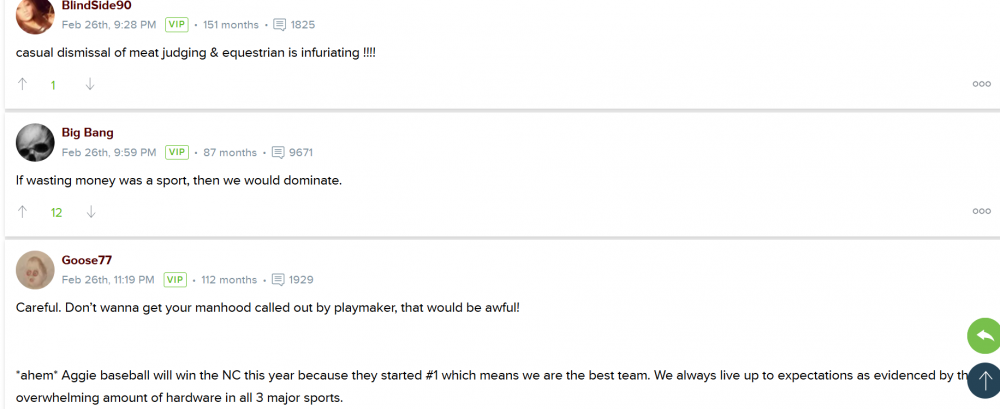The width and height of the screenshot is (1000, 409).
Task: Click Big Bang's skull avatar
Action: click(35, 143)
